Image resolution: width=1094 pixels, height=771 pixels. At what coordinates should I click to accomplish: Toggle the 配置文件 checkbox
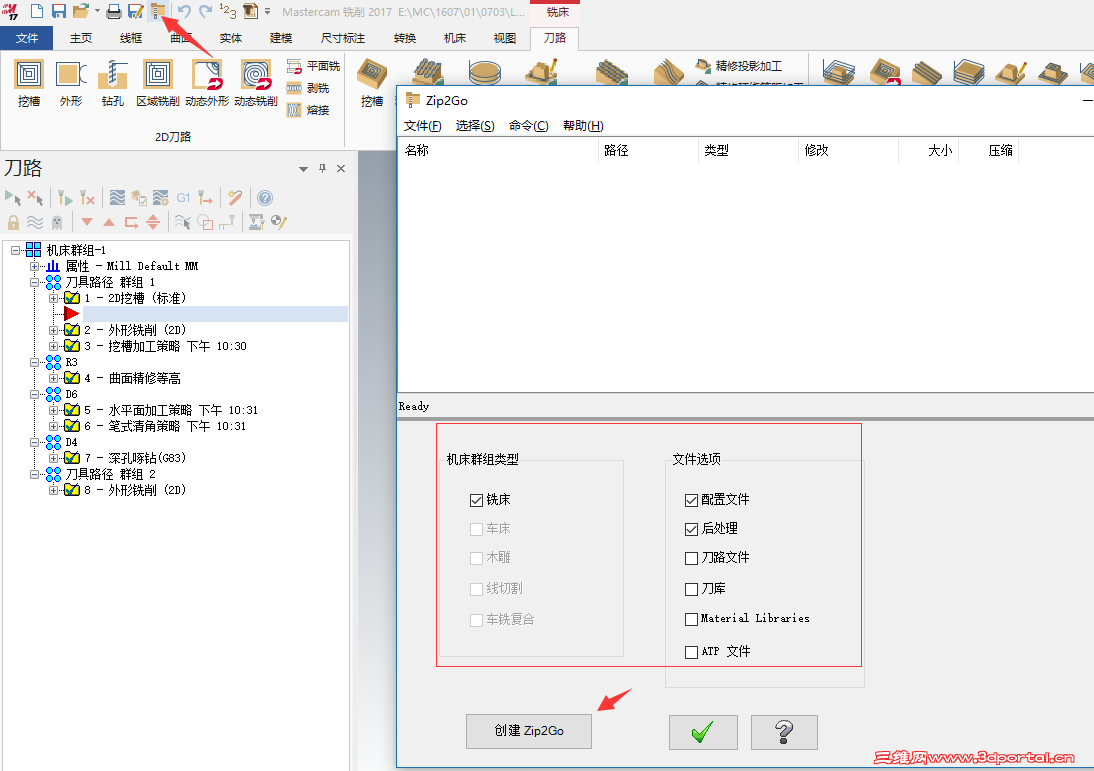pyautogui.click(x=691, y=500)
